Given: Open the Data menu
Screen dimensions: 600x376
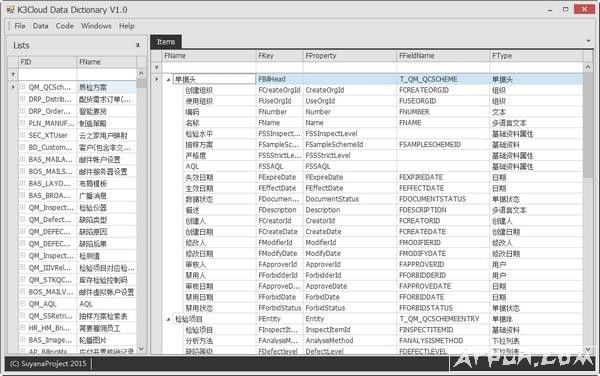Looking at the screenshot, I should 40,26.
